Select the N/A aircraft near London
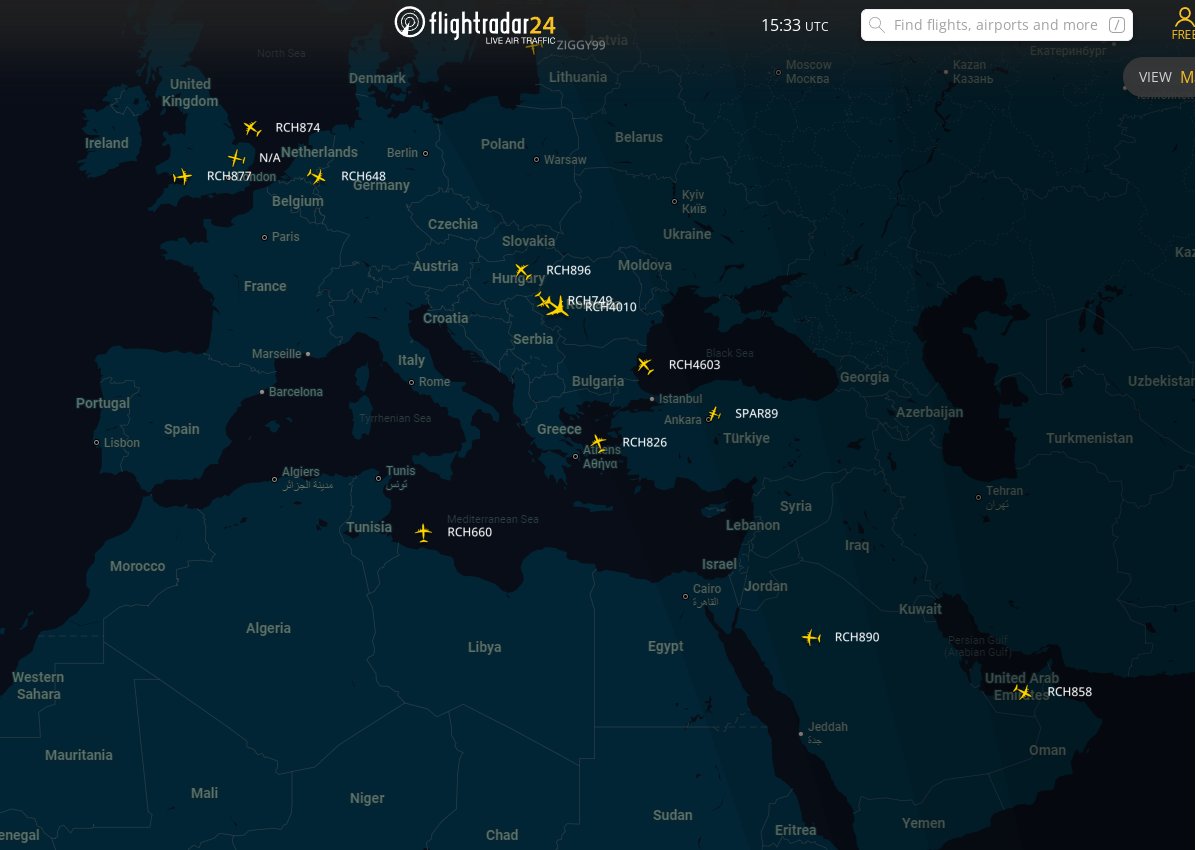This screenshot has height=850, width=1196. (237, 159)
